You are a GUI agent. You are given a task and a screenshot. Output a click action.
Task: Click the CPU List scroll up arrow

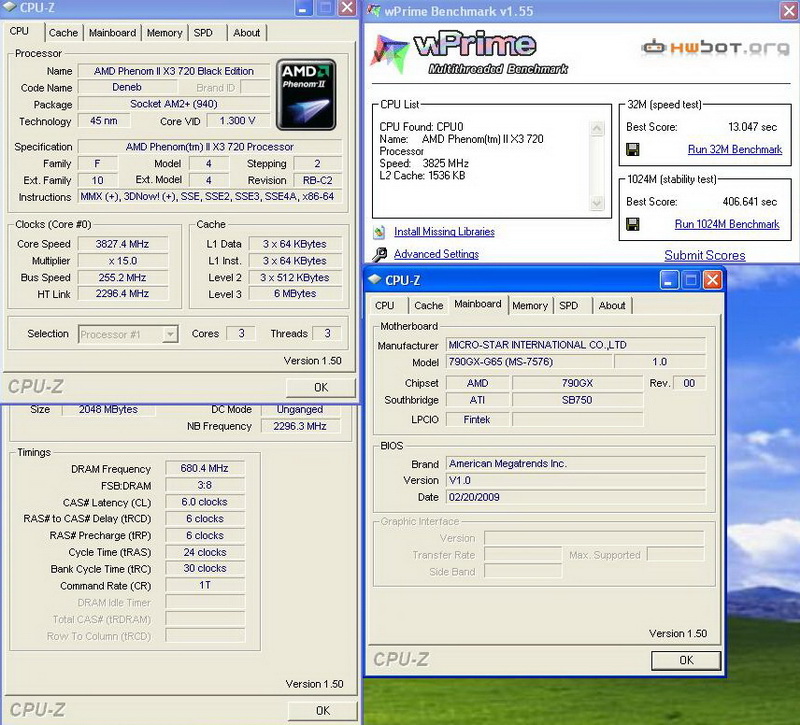[x=596, y=129]
